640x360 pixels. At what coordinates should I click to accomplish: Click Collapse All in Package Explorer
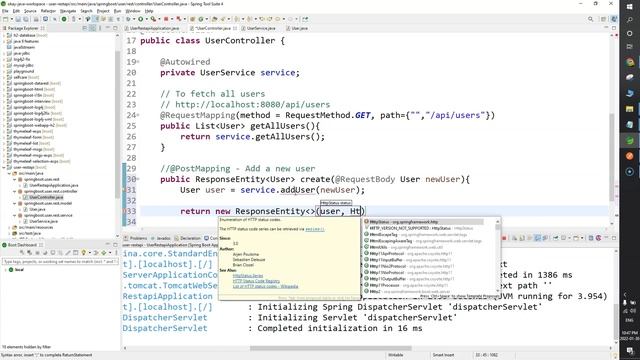[x=85, y=28]
